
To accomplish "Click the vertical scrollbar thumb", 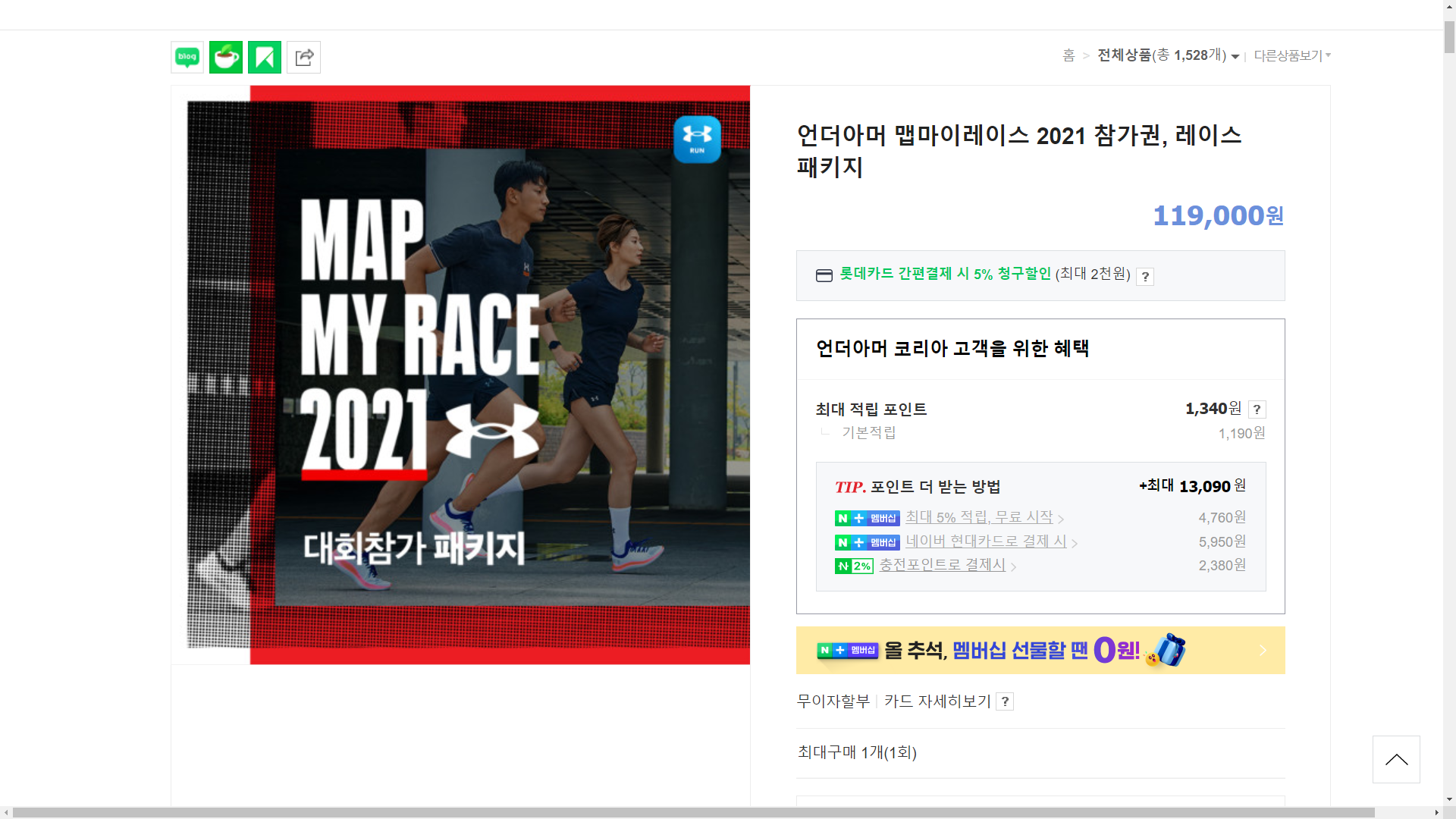I will (1449, 36).
